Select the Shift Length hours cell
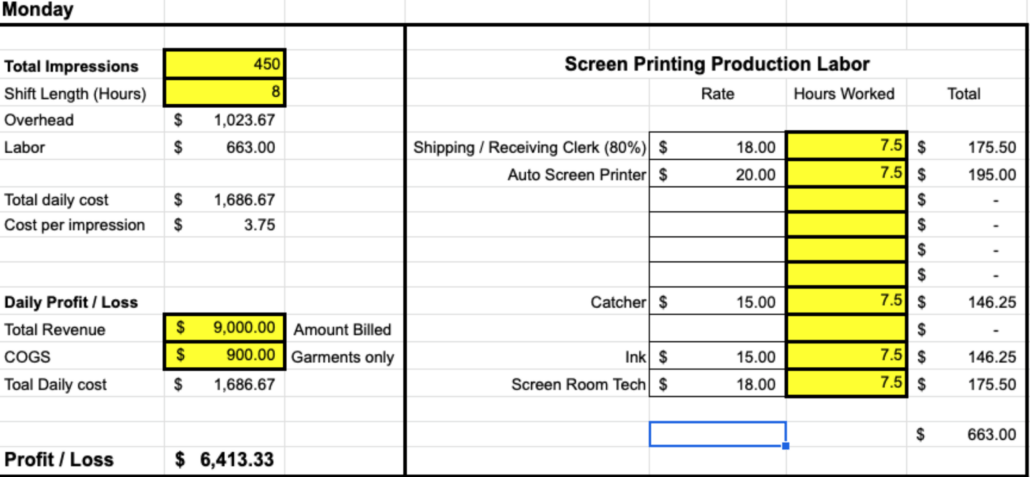Viewport: 1030px width, 477px height. pyautogui.click(x=225, y=93)
